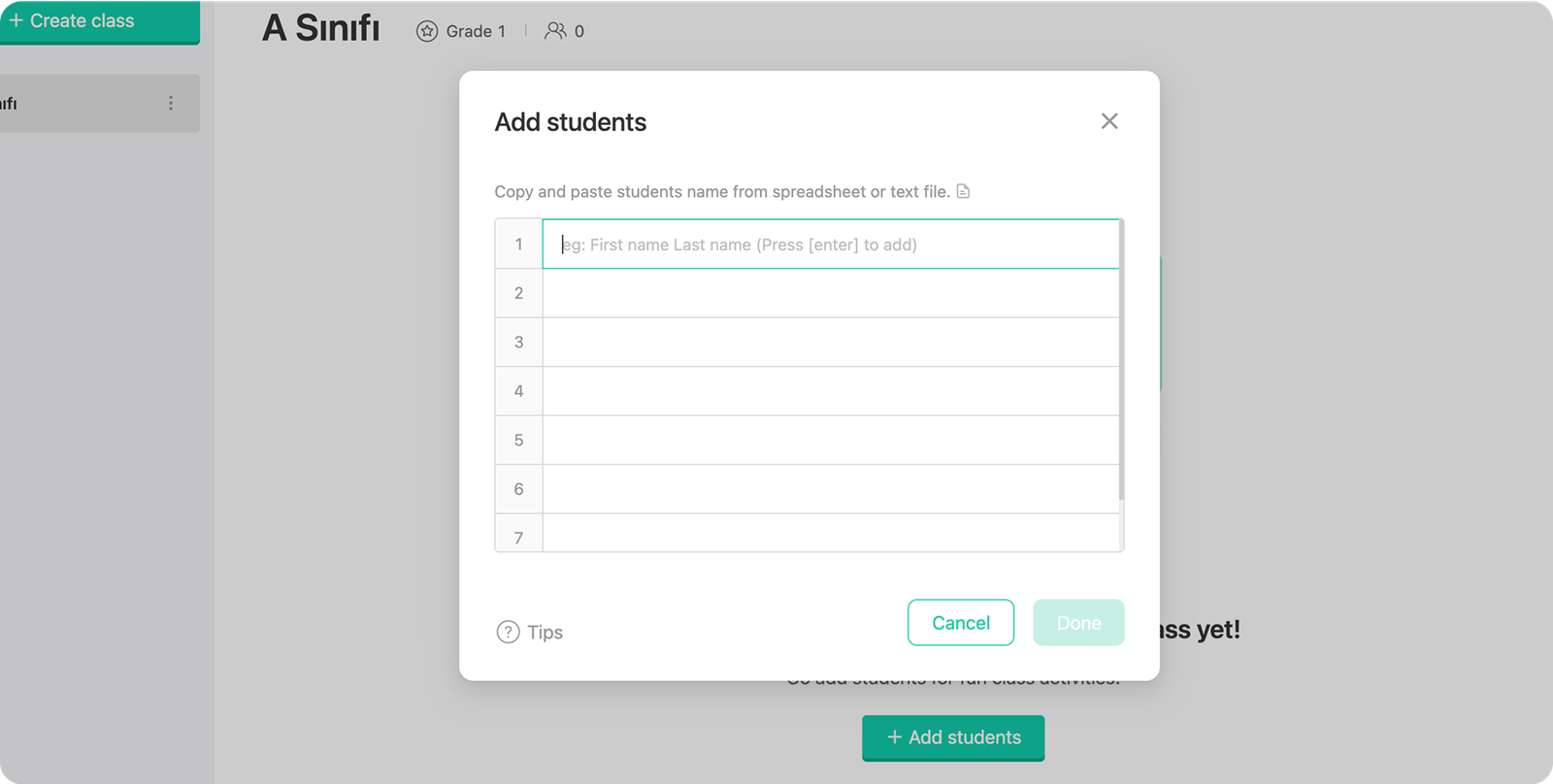Screen dimensions: 1553x784
Task: Click the Grade 1 star badge icon
Action: point(427,31)
